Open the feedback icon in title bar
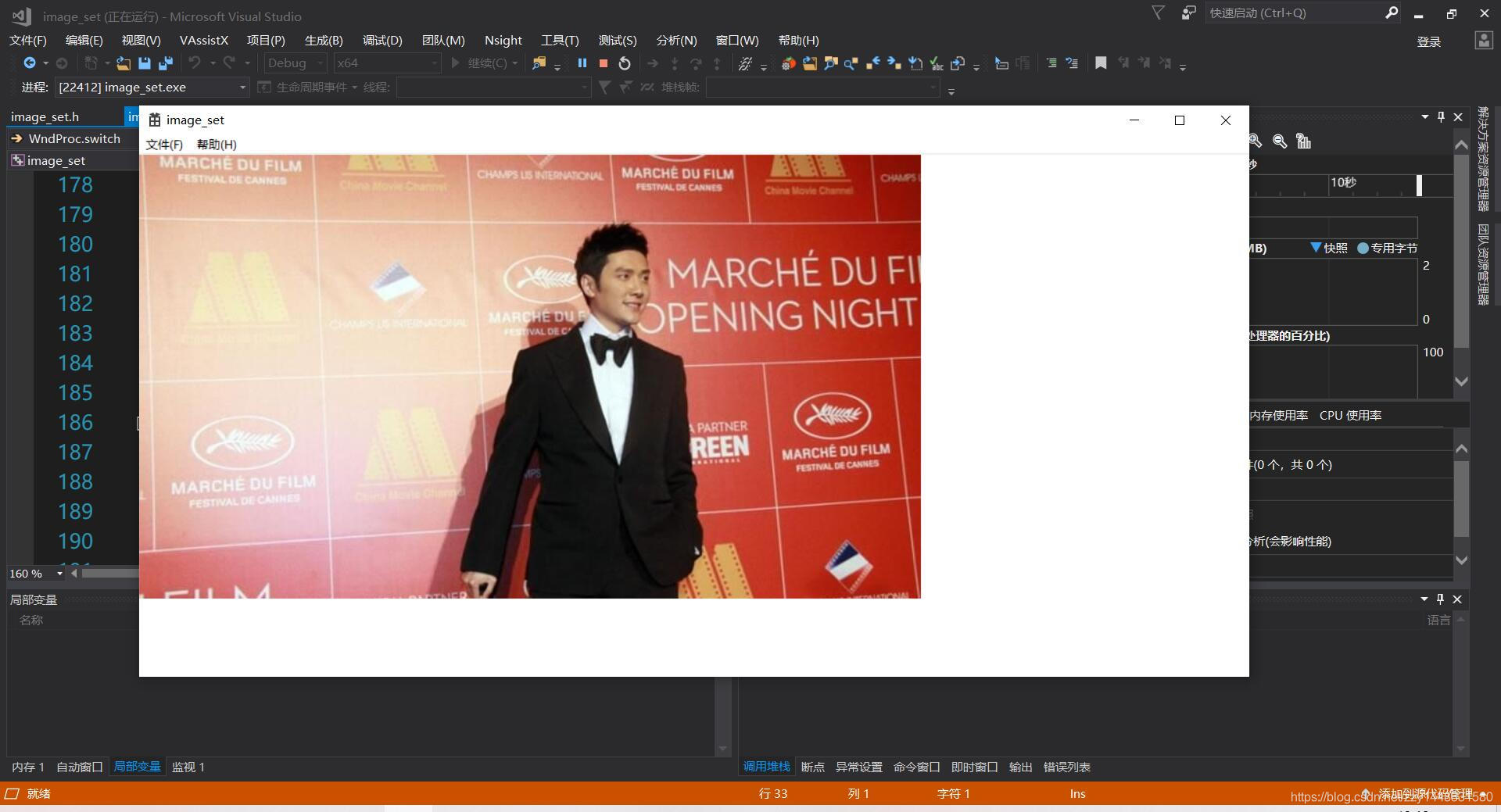 tap(1188, 13)
